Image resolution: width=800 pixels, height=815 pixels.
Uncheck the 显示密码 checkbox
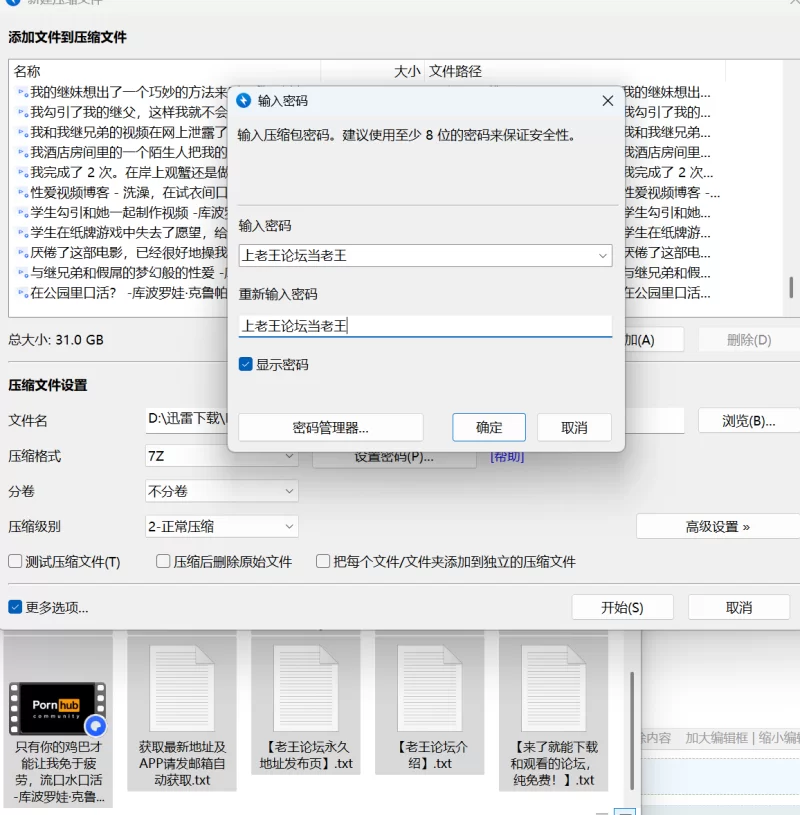pos(245,364)
